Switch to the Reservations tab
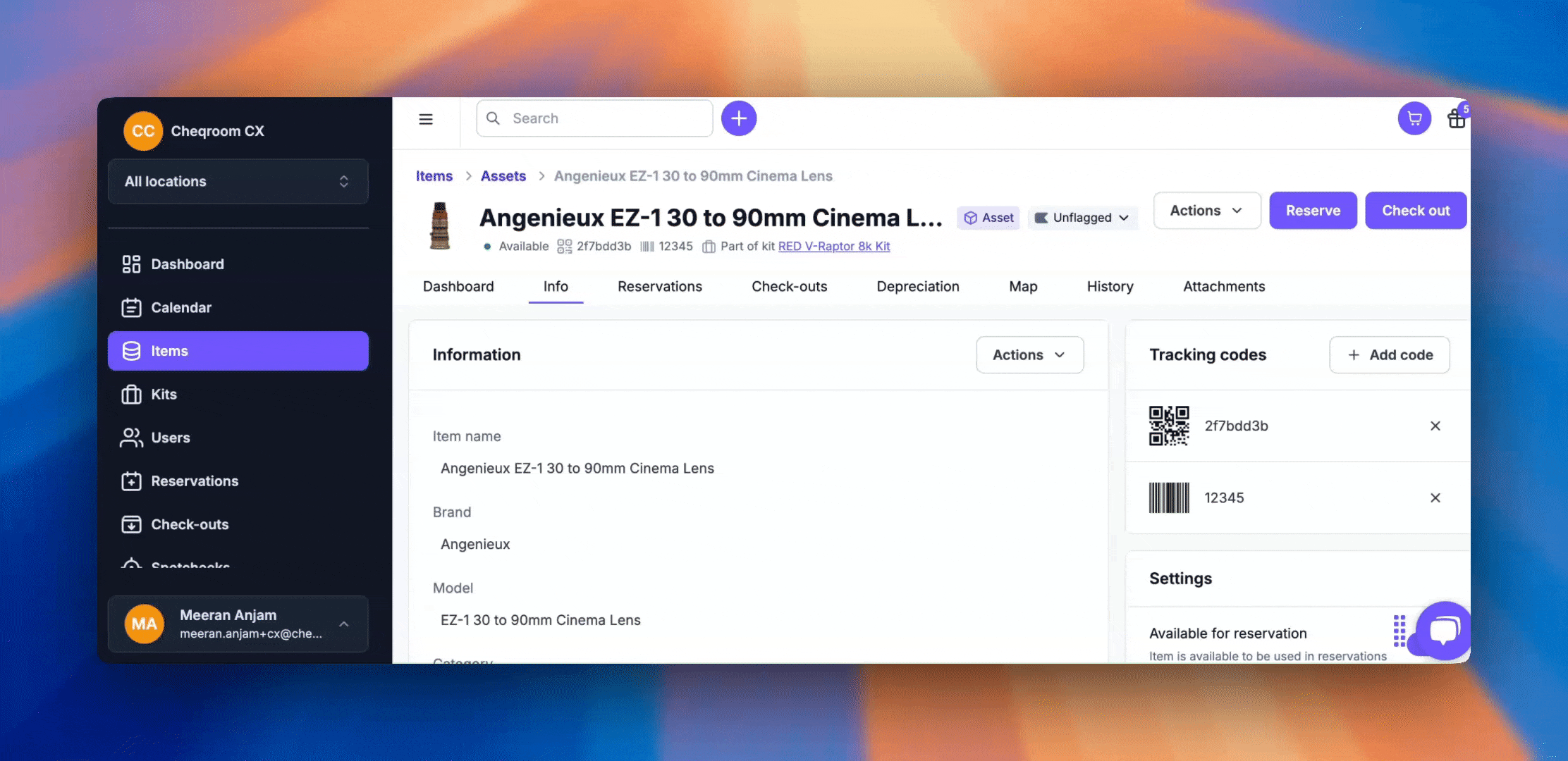 [660, 287]
